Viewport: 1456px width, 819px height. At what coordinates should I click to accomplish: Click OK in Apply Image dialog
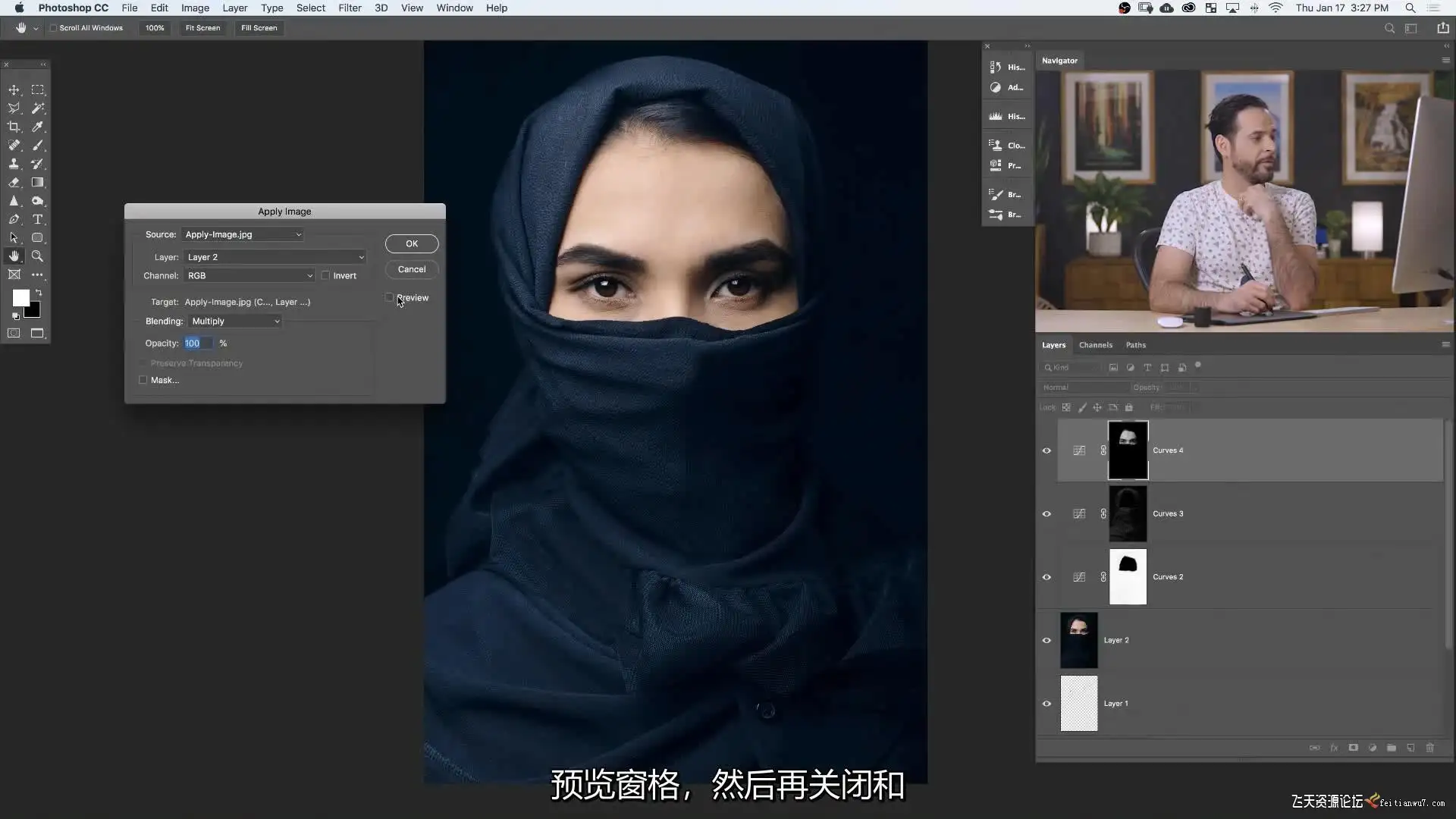tap(411, 243)
